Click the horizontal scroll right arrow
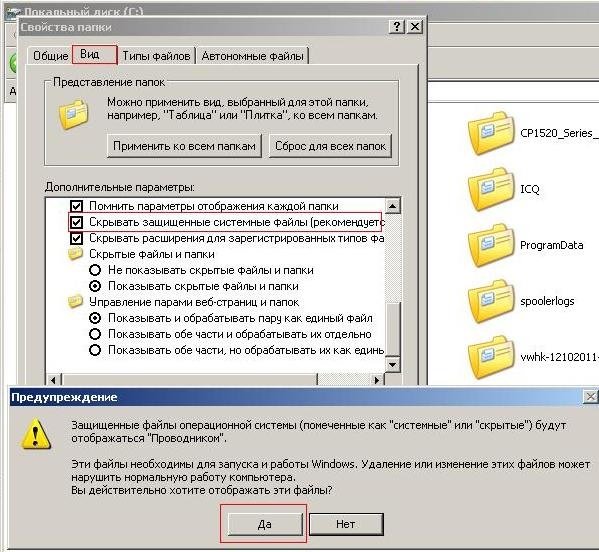This screenshot has width=599, height=552. tap(377, 380)
